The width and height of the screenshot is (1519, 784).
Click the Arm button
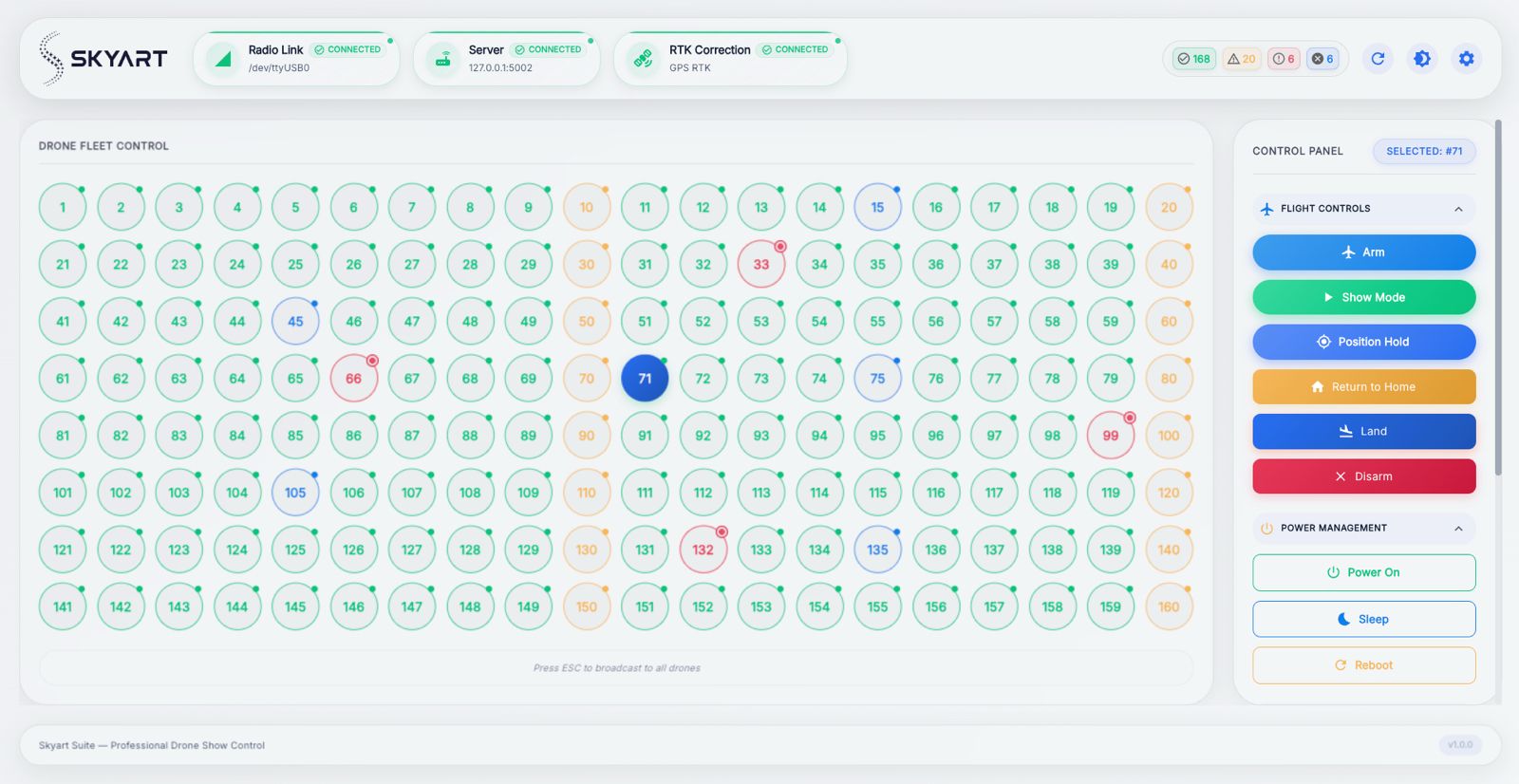[1364, 252]
